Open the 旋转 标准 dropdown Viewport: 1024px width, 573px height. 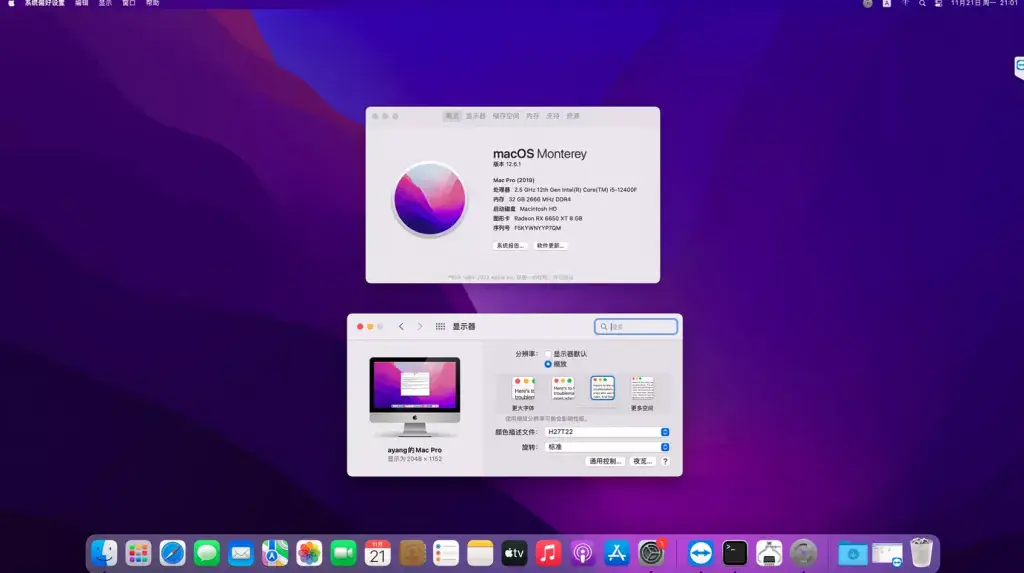(x=607, y=447)
